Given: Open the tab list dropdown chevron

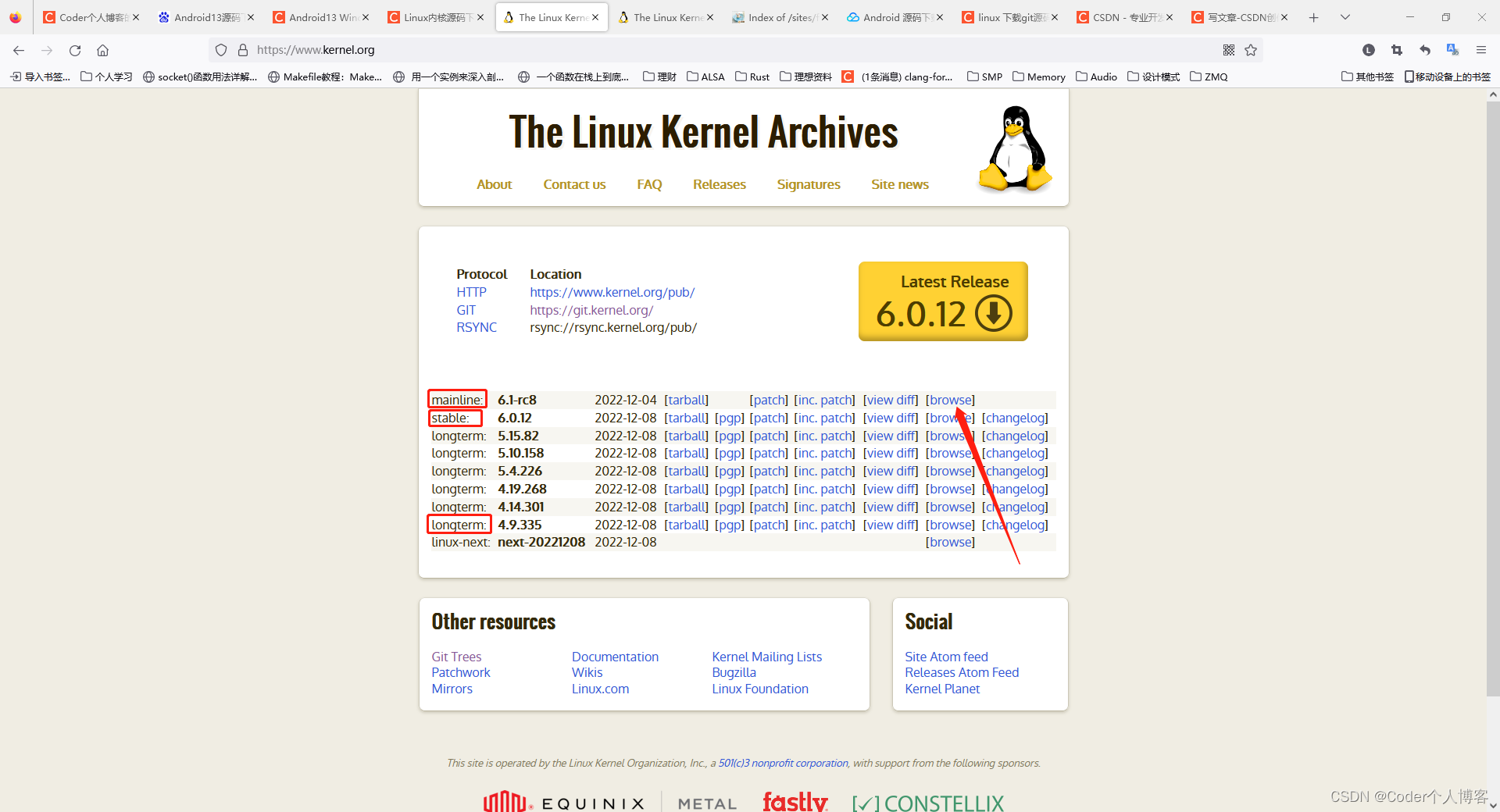Looking at the screenshot, I should point(1345,17).
